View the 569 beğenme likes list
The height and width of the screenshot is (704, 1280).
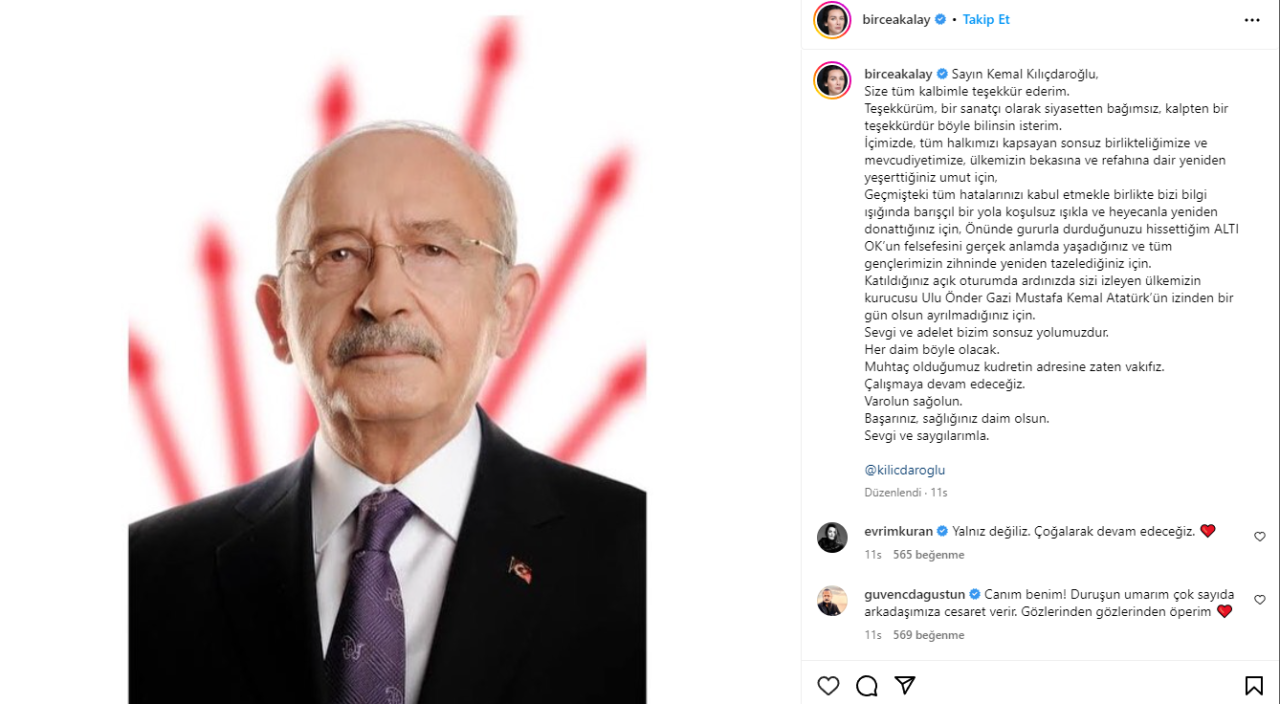pyautogui.click(x=928, y=635)
